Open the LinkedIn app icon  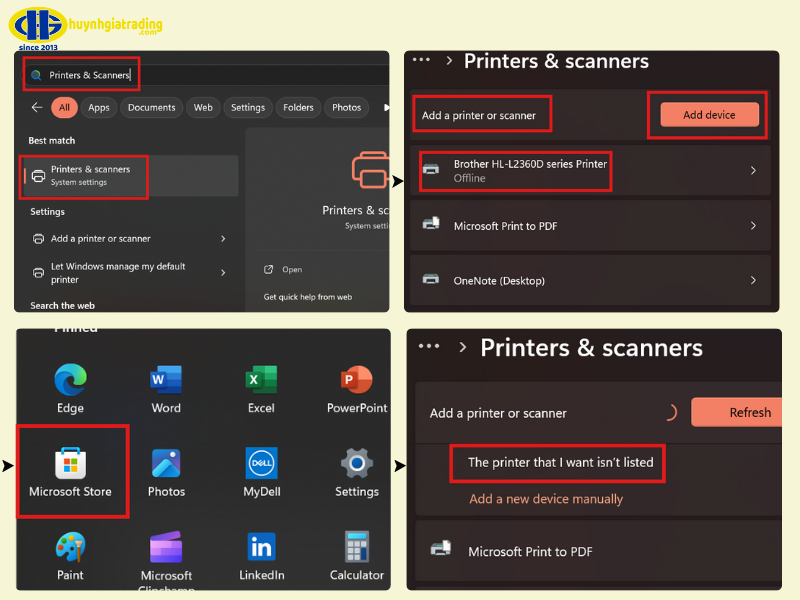(261, 547)
